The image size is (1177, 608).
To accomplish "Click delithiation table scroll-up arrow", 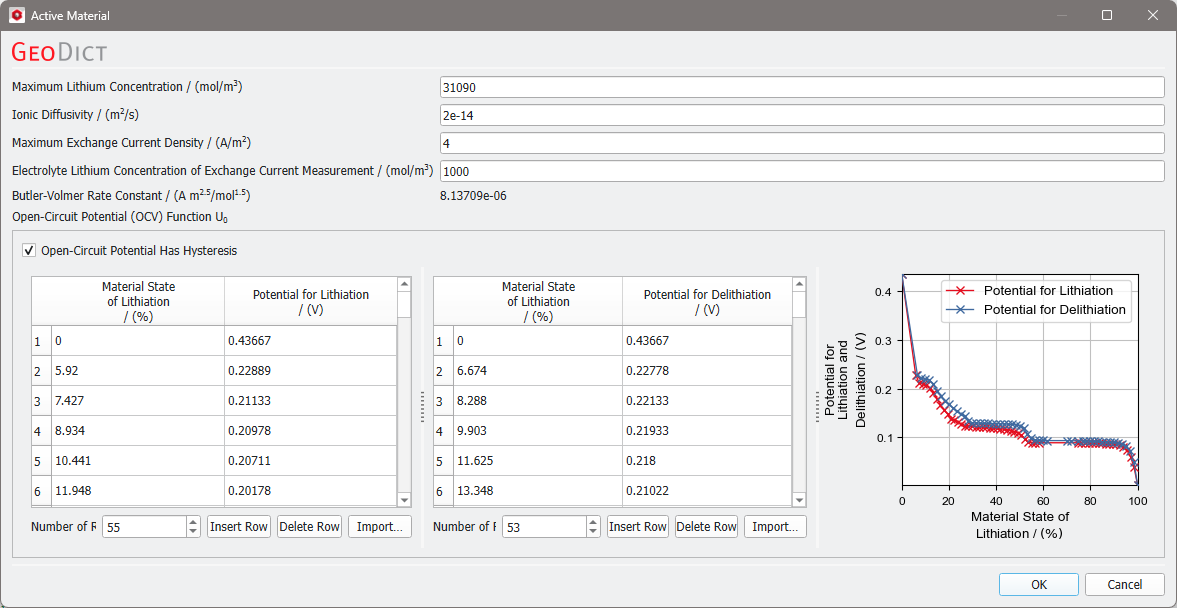I will tap(799, 284).
